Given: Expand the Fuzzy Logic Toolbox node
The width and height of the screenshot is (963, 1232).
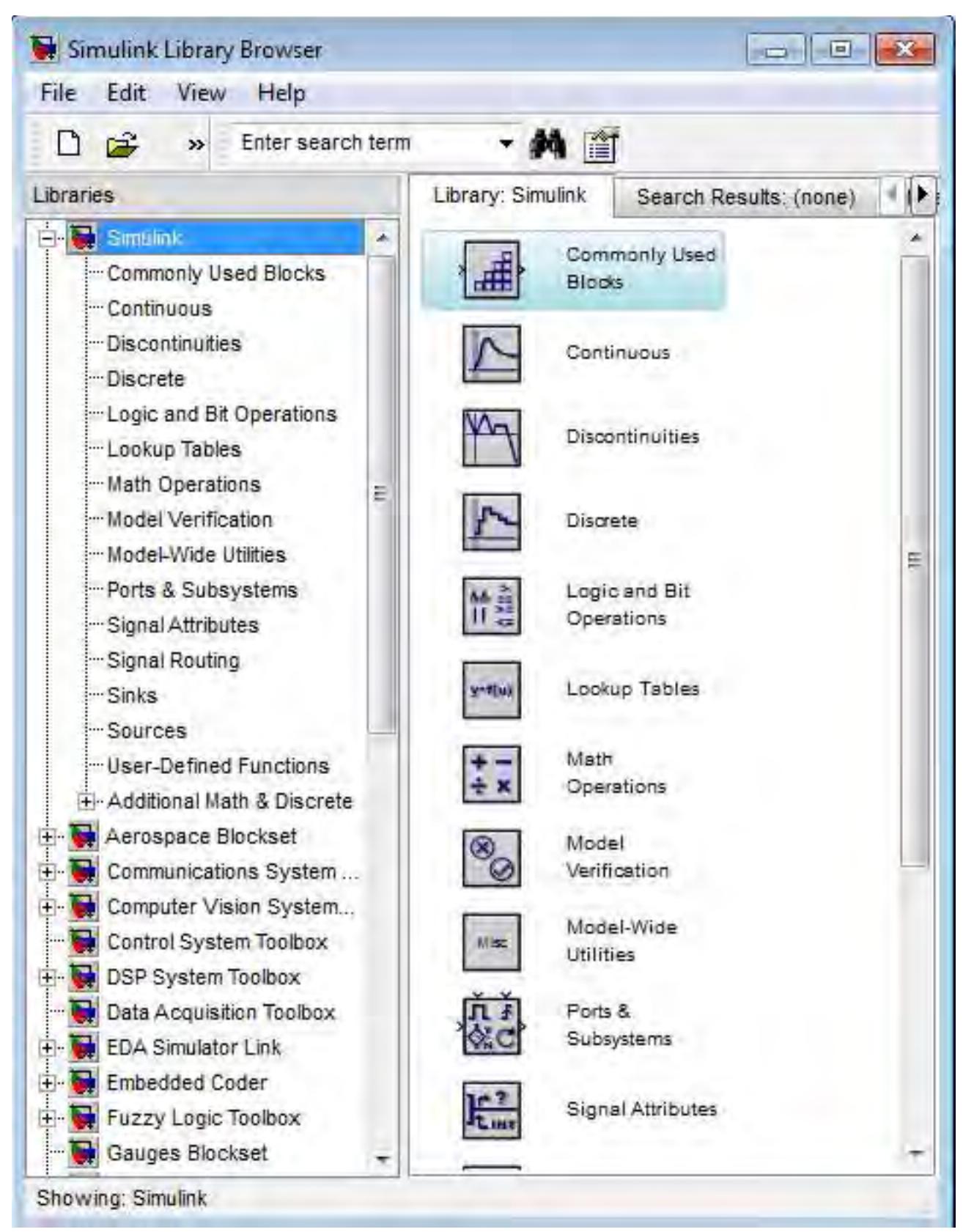Looking at the screenshot, I should click(x=47, y=1118).
